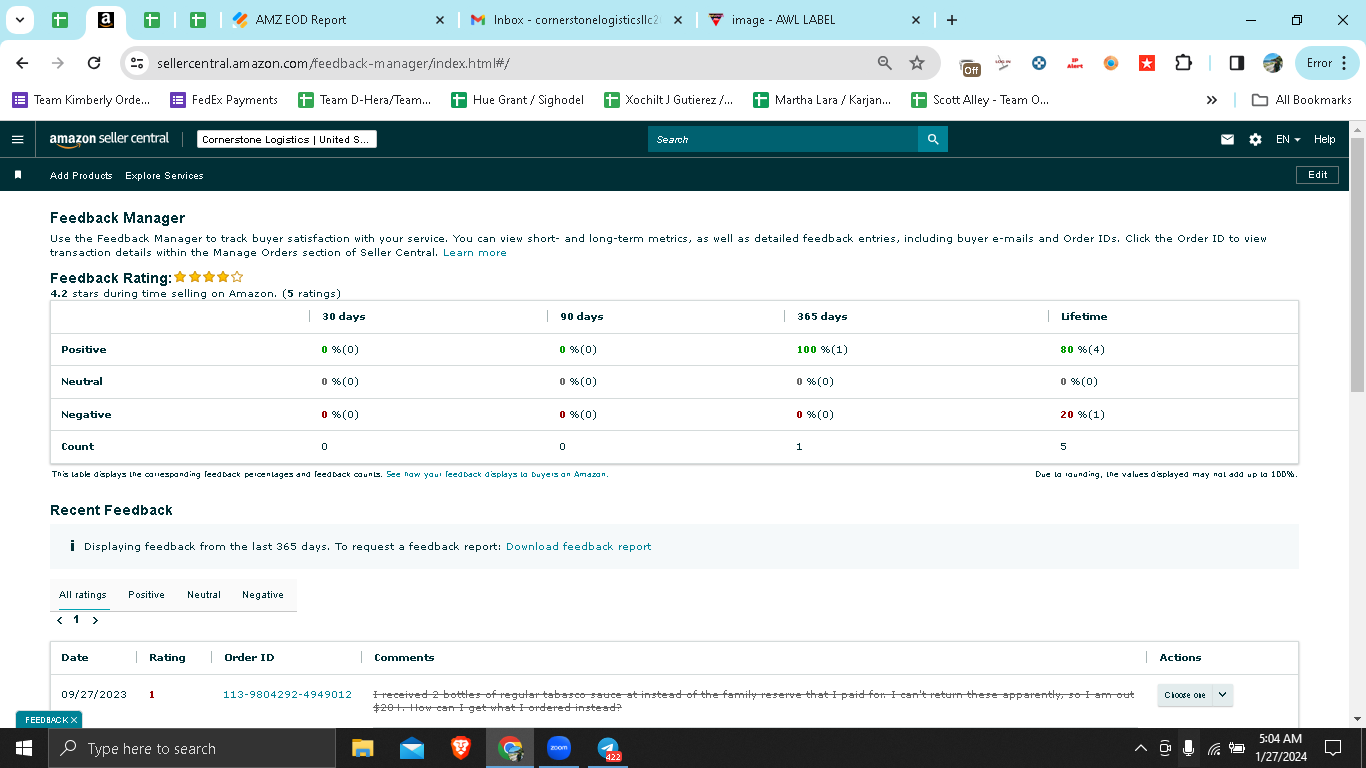Click Download feedback report link
This screenshot has width=1366, height=768.
pyautogui.click(x=578, y=547)
